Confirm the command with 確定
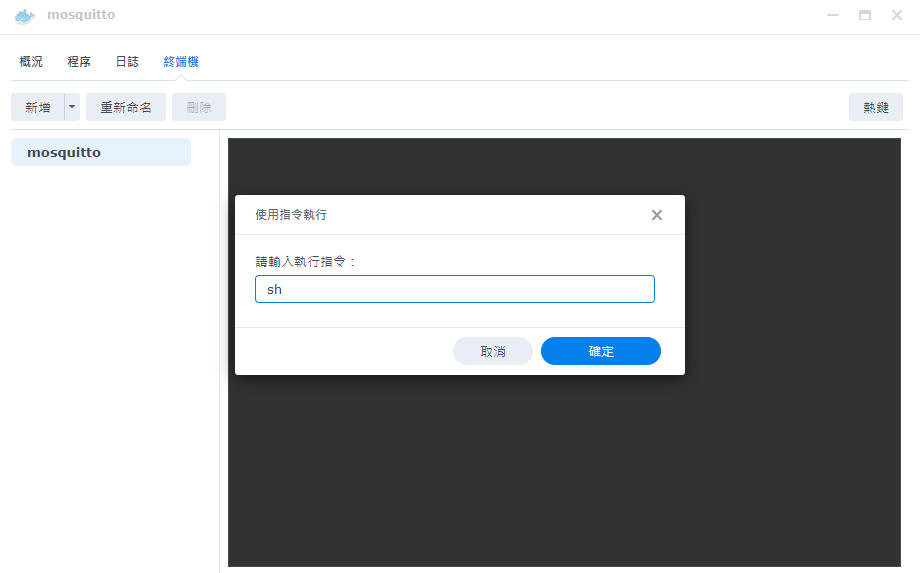 601,351
